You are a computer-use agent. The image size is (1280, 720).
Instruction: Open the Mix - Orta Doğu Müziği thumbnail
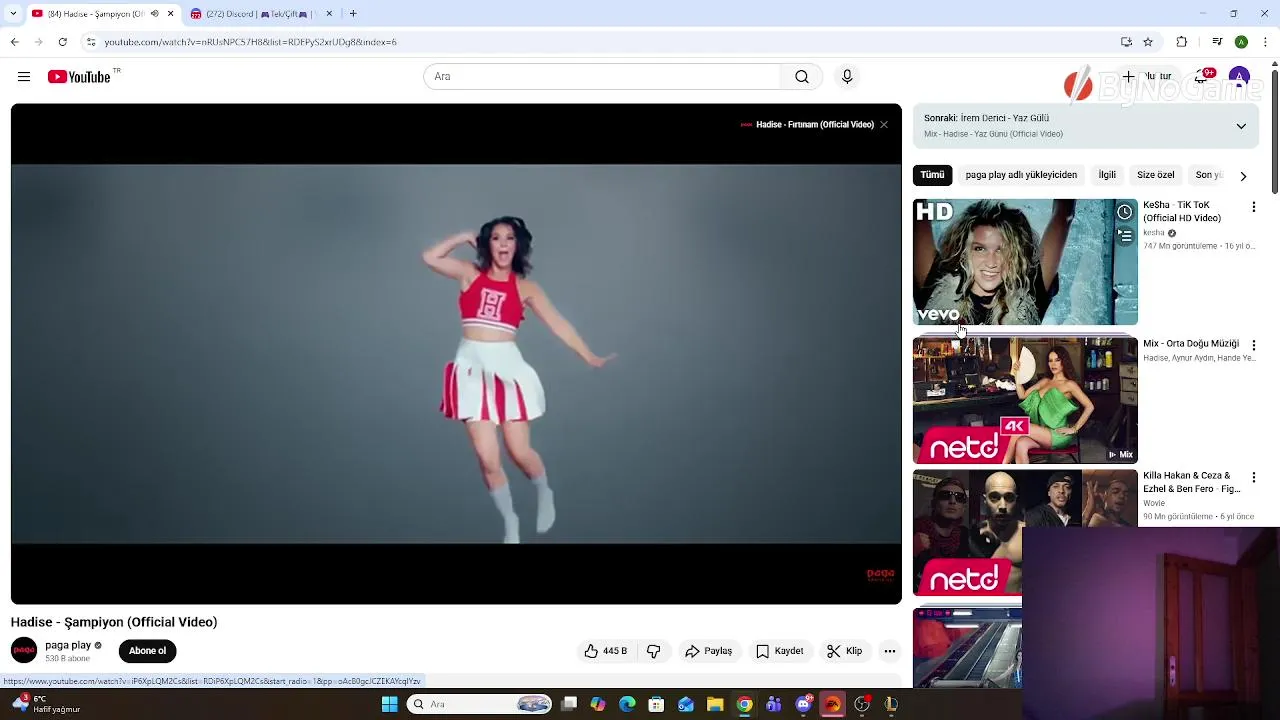(1025, 401)
